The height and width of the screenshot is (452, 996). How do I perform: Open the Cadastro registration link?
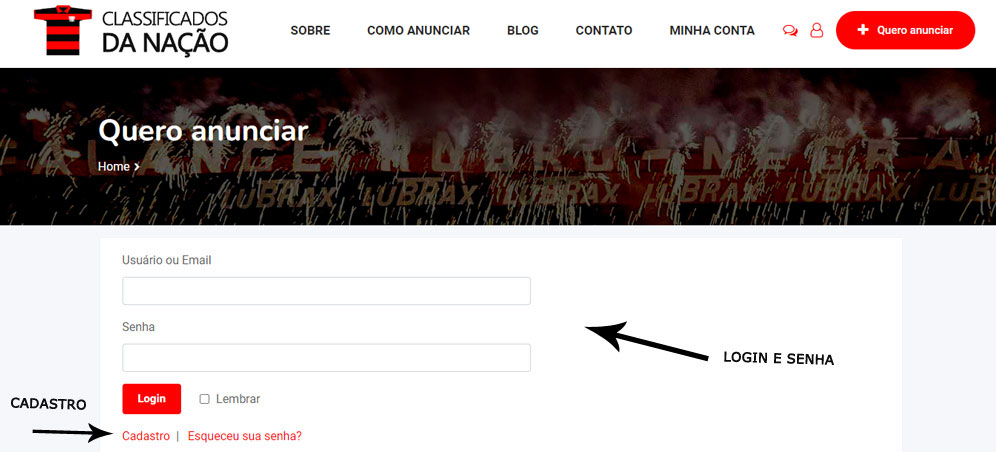click(146, 436)
